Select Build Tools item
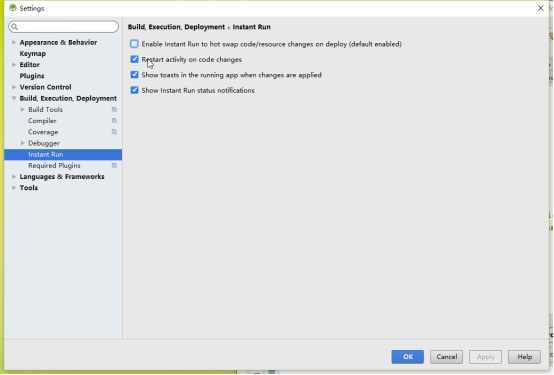The width and height of the screenshot is (554, 375). point(45,110)
